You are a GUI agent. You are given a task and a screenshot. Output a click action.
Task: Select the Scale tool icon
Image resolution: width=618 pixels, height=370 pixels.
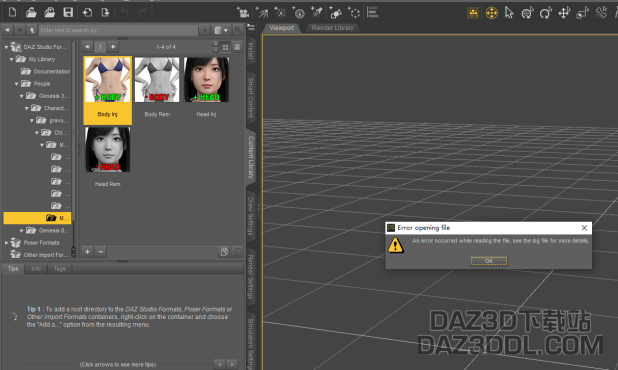point(583,13)
